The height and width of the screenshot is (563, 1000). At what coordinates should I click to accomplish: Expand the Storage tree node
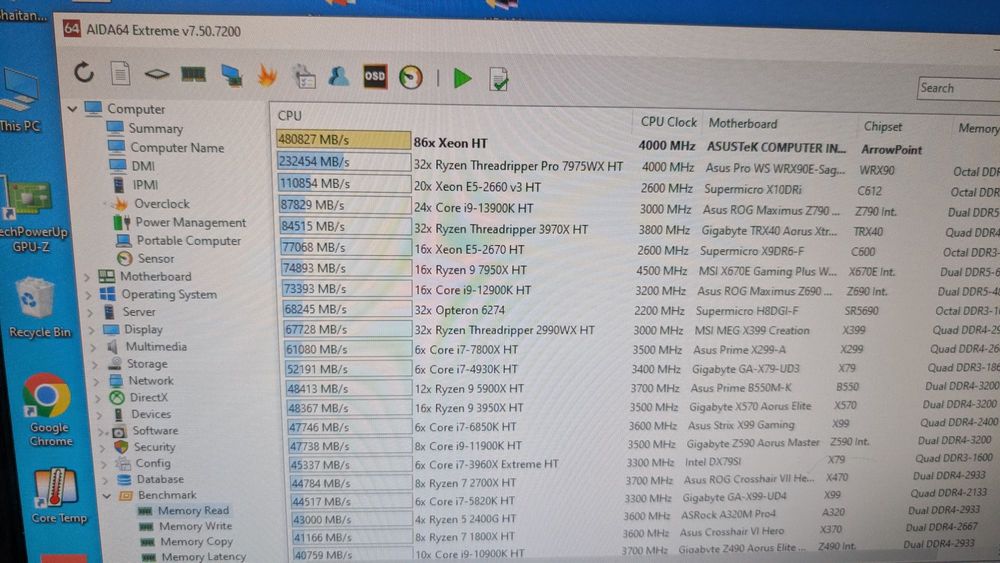(x=96, y=364)
